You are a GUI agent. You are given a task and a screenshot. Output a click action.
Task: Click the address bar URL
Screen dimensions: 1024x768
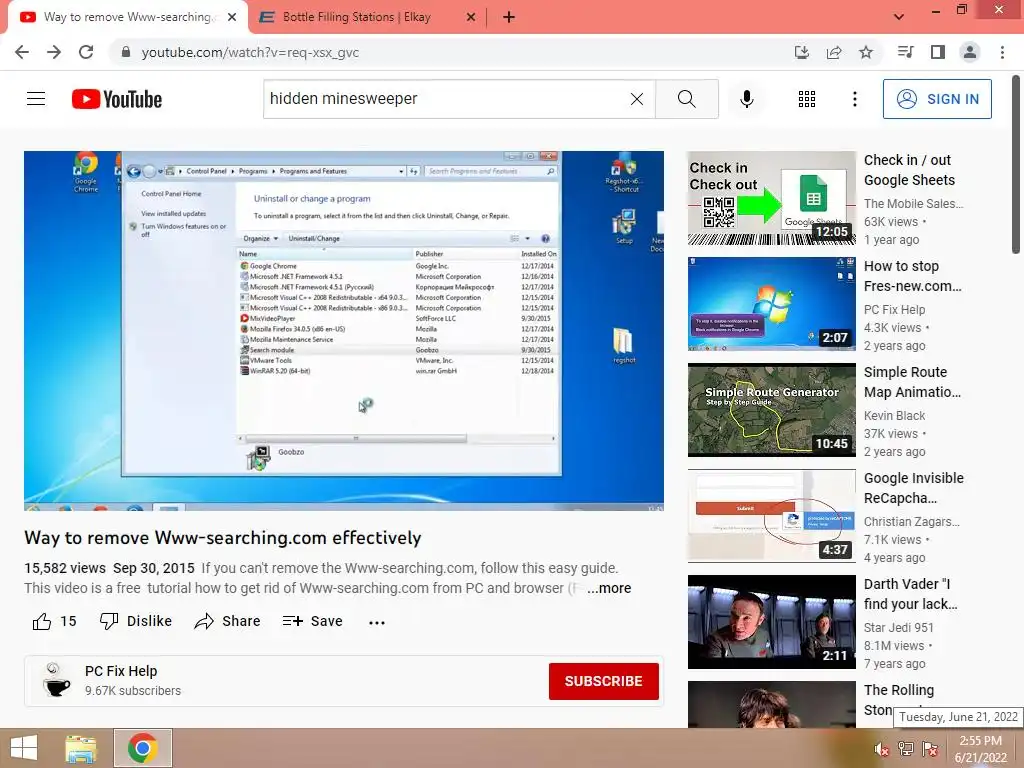pyautogui.click(x=250, y=52)
